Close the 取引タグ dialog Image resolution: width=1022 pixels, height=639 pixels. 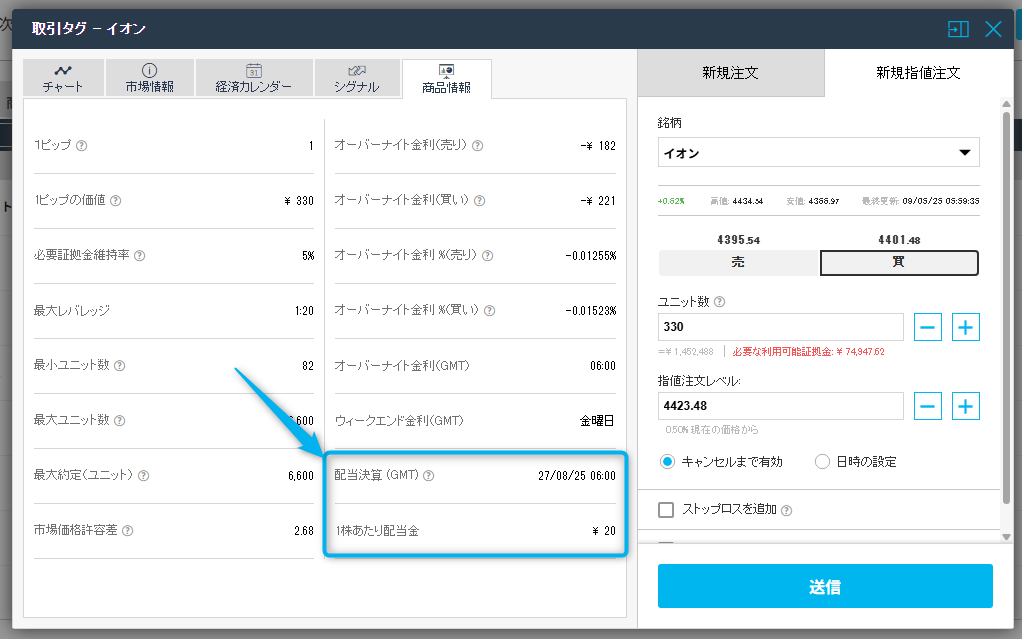993,29
